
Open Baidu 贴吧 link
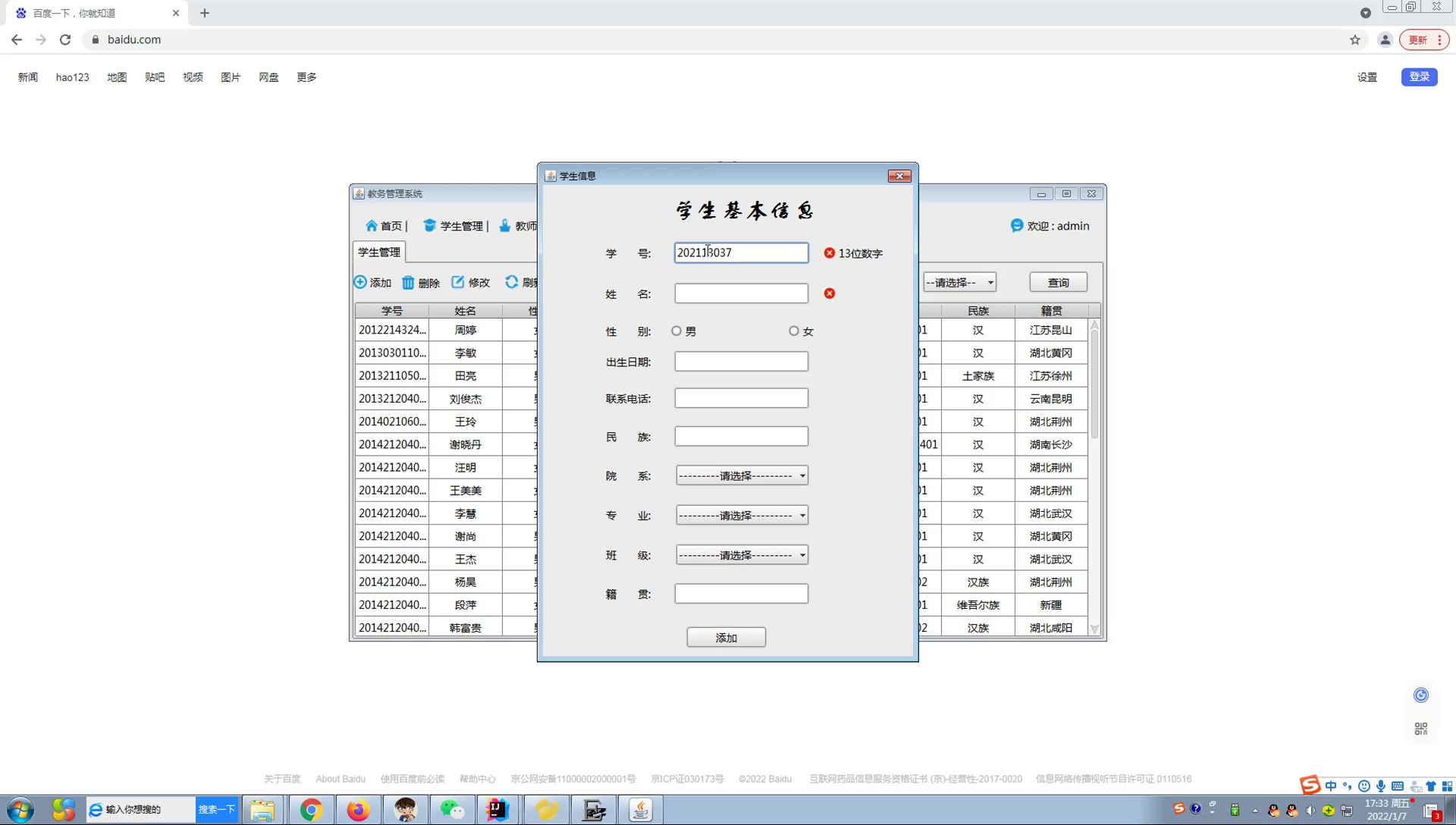pos(155,77)
